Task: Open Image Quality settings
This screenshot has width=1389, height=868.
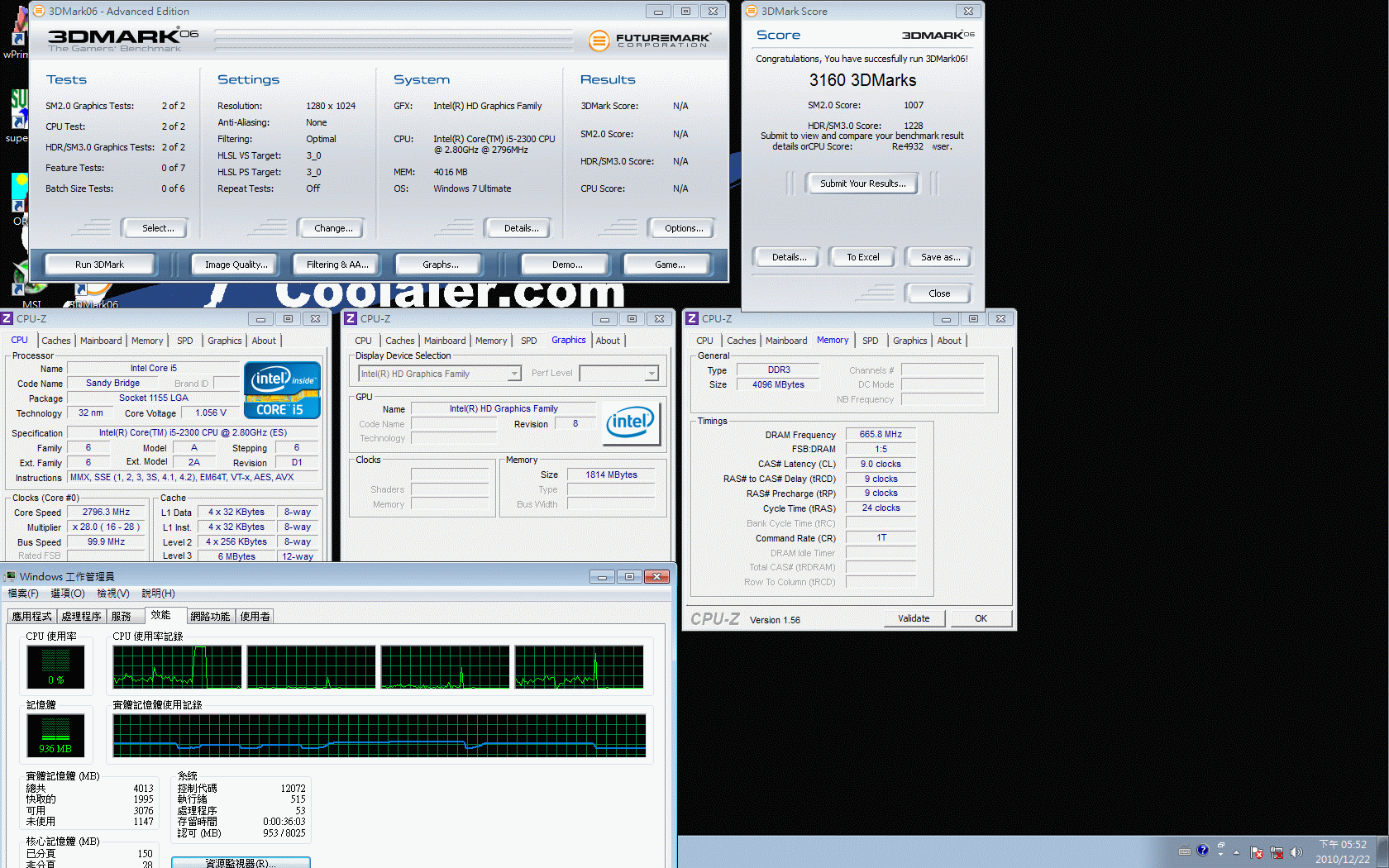Action: click(236, 265)
